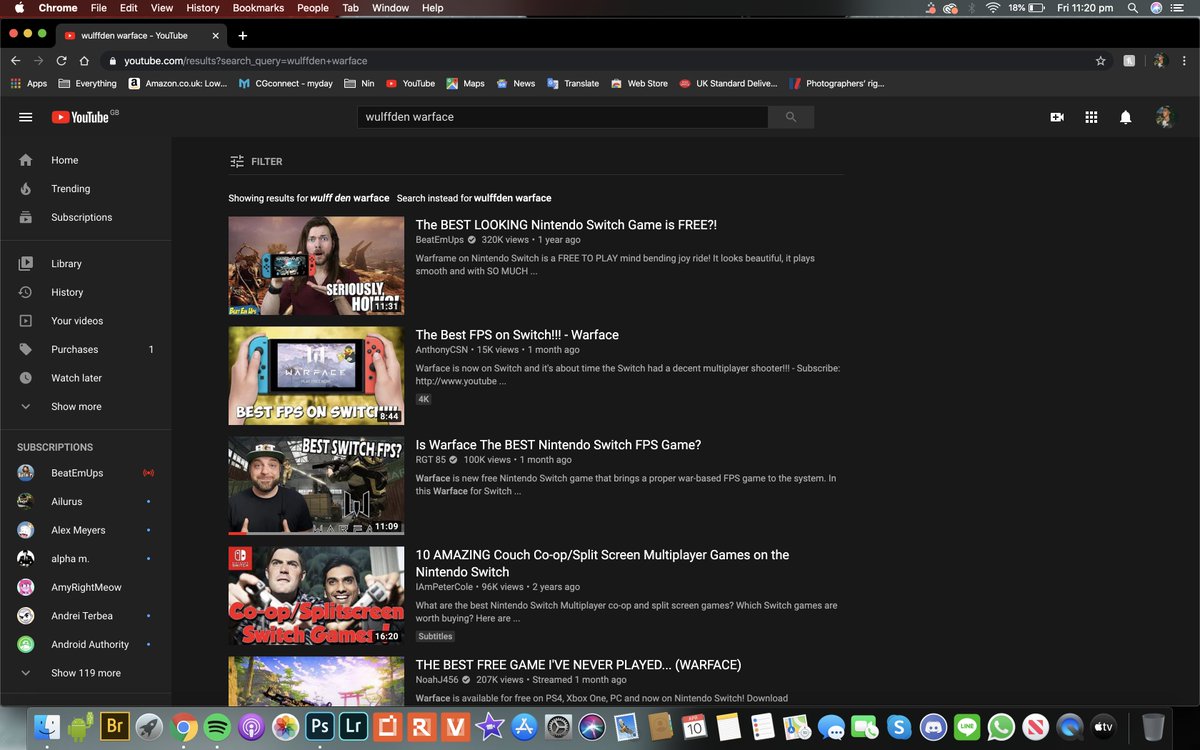Screen dimensions: 1200x750
Task: Open BeatEmUps subscription in sidebar
Action: (77, 473)
